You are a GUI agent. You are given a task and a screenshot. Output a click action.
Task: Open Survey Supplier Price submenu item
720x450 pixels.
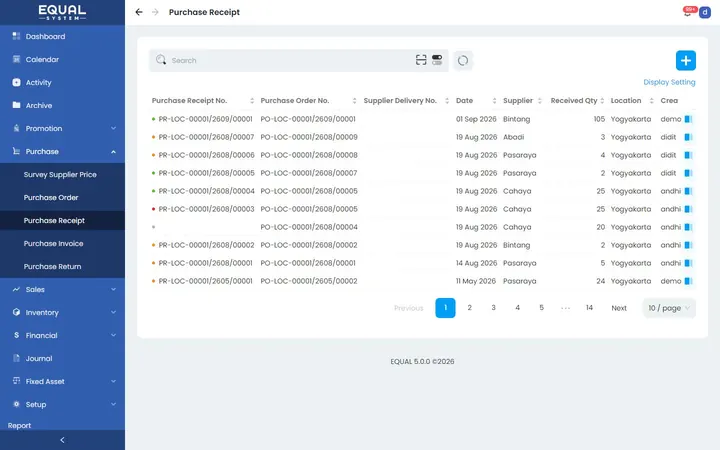click(60, 174)
